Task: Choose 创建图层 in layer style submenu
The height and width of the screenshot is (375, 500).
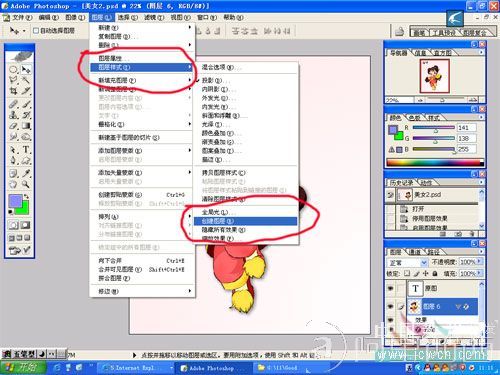Action: click(245, 221)
